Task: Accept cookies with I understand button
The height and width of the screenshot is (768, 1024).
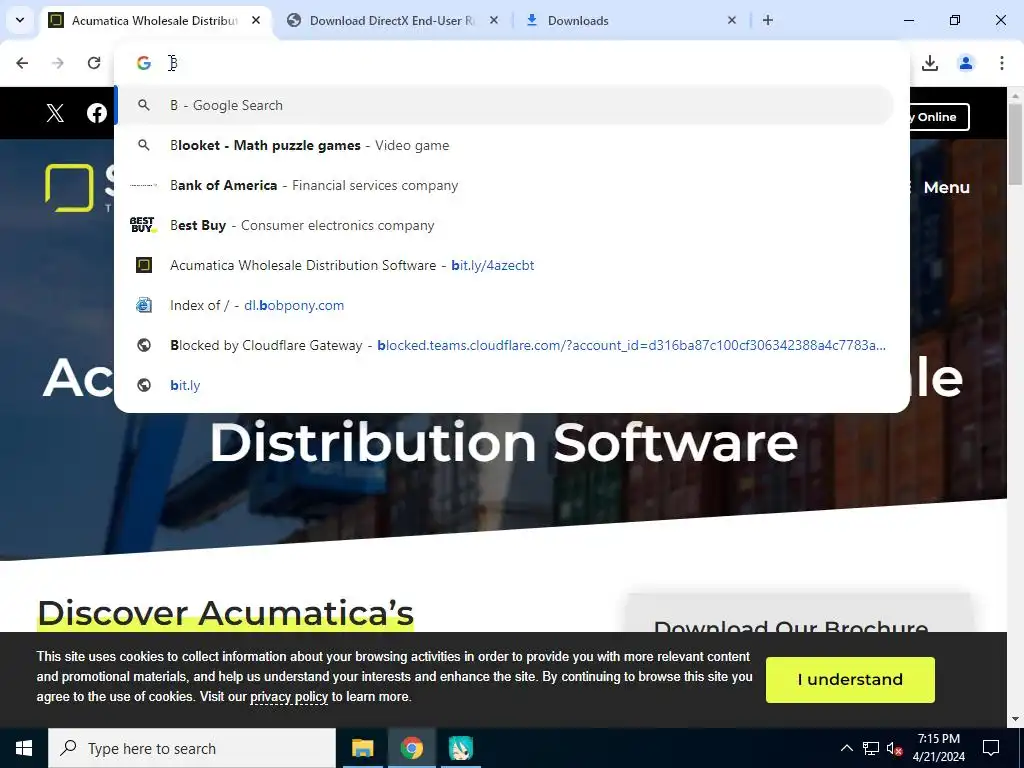Action: click(x=850, y=679)
